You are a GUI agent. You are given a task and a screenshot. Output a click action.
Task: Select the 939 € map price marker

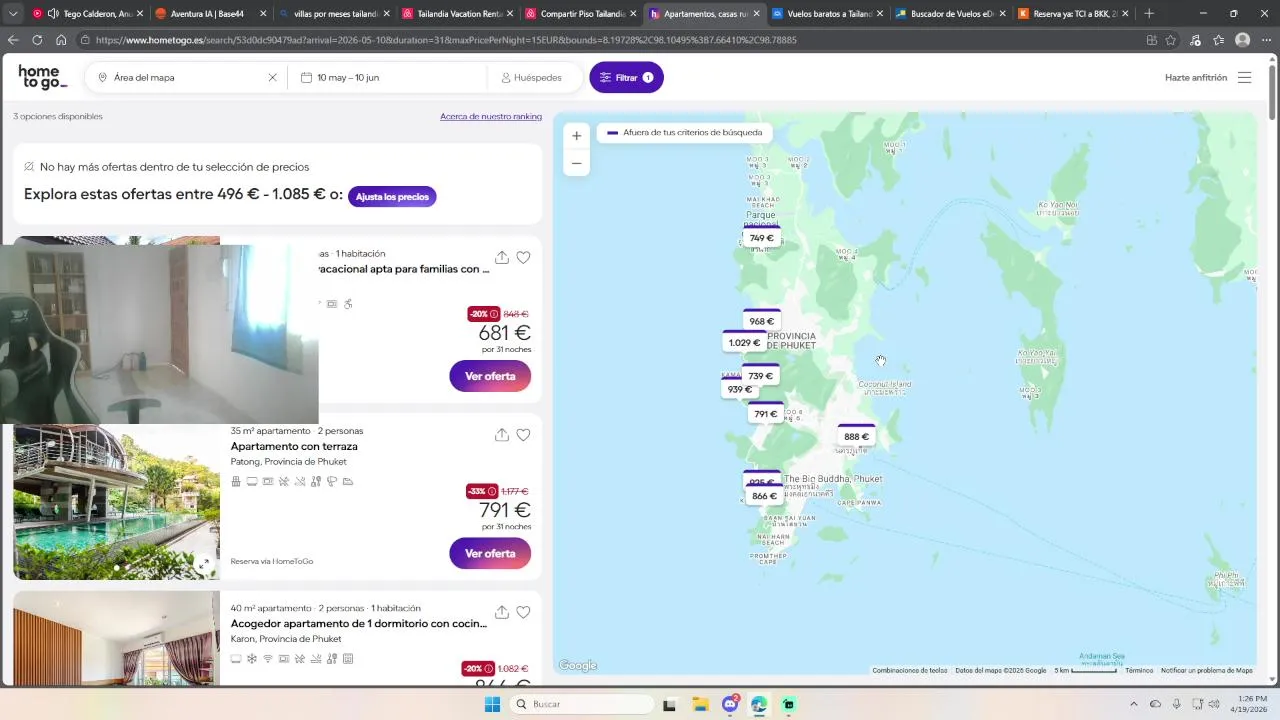point(739,390)
